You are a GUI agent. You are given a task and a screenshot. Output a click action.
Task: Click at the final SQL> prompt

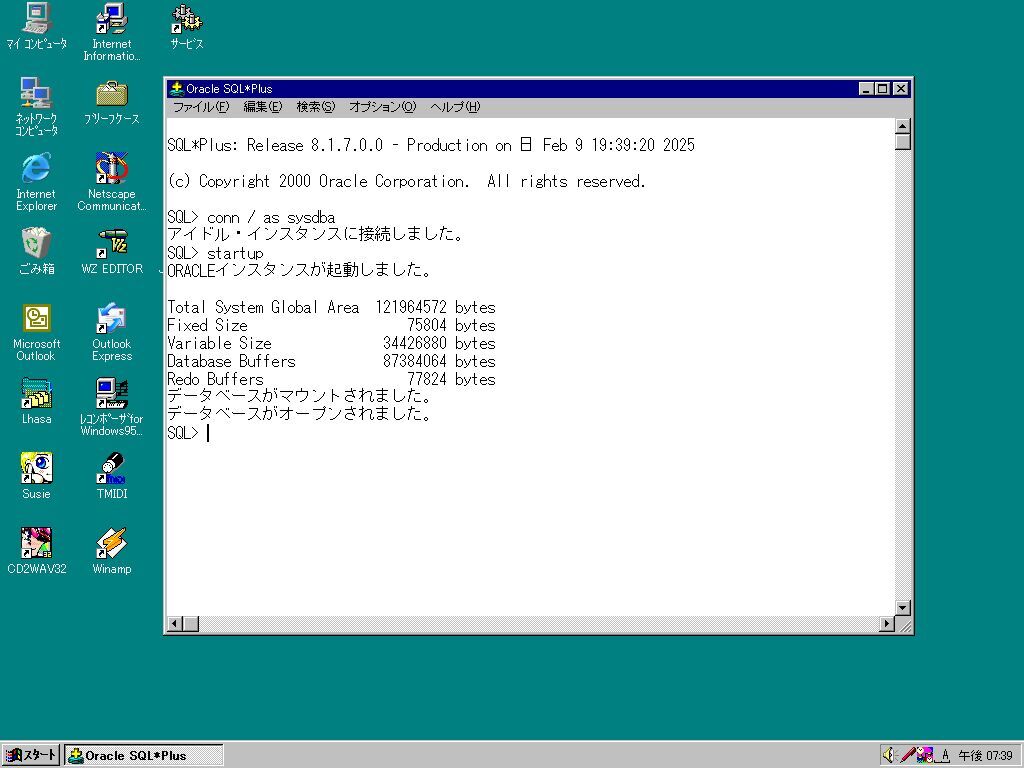point(183,433)
